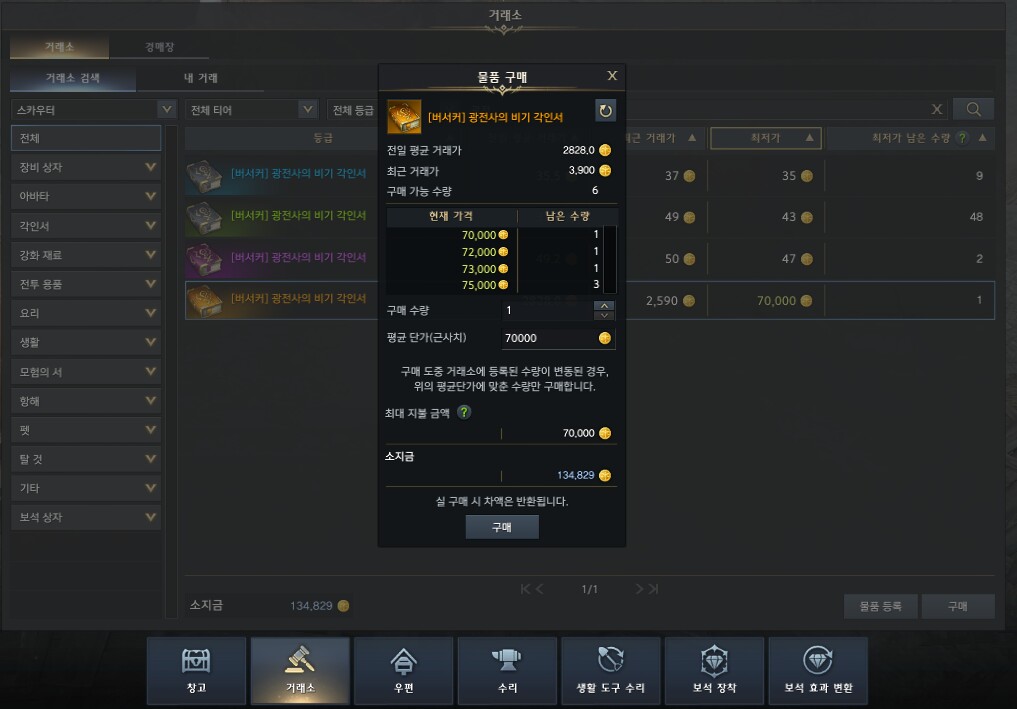This screenshot has width=1017, height=709.
Task: Click the 물품 등록 button
Action: (x=880, y=606)
